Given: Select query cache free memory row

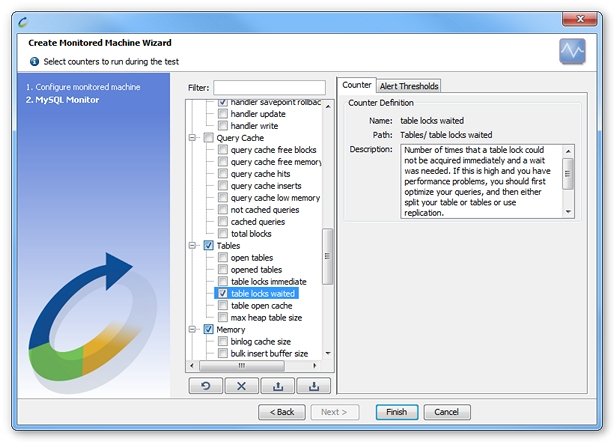Looking at the screenshot, I should (276, 162).
